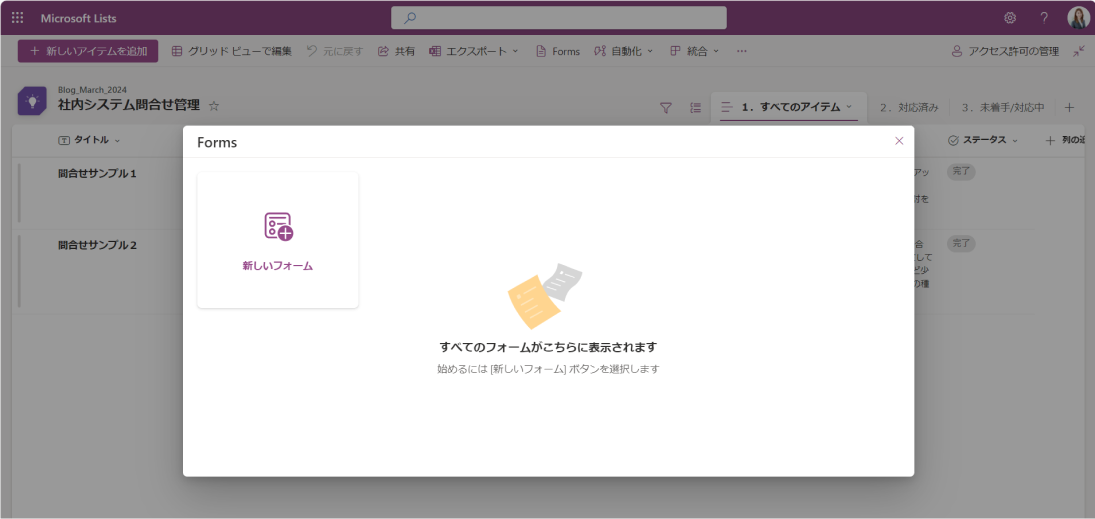Open the 自動化 dropdown
The height and width of the screenshot is (519, 1095).
[x=624, y=51]
